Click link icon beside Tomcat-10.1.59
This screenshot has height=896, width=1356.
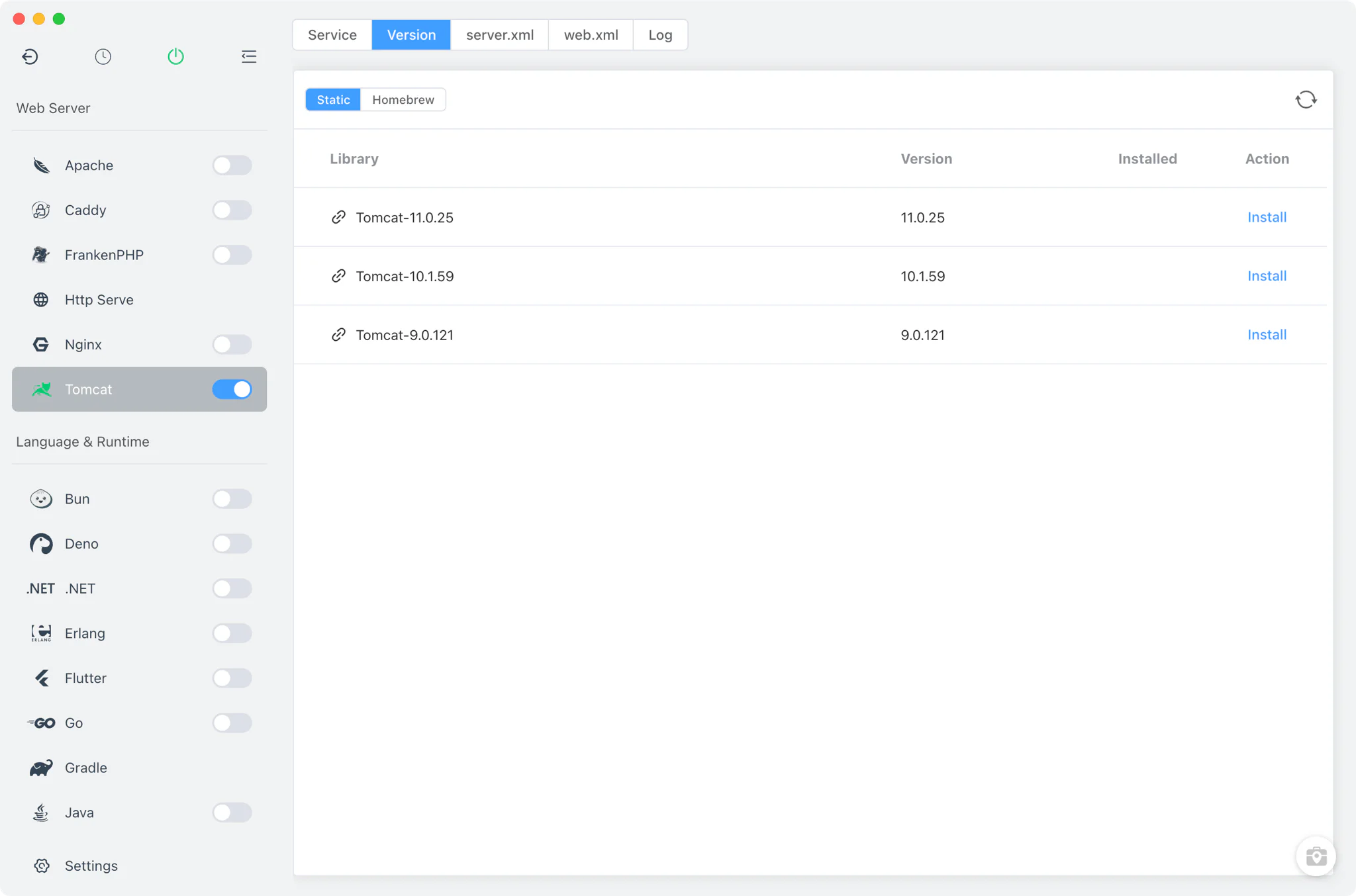coord(338,276)
